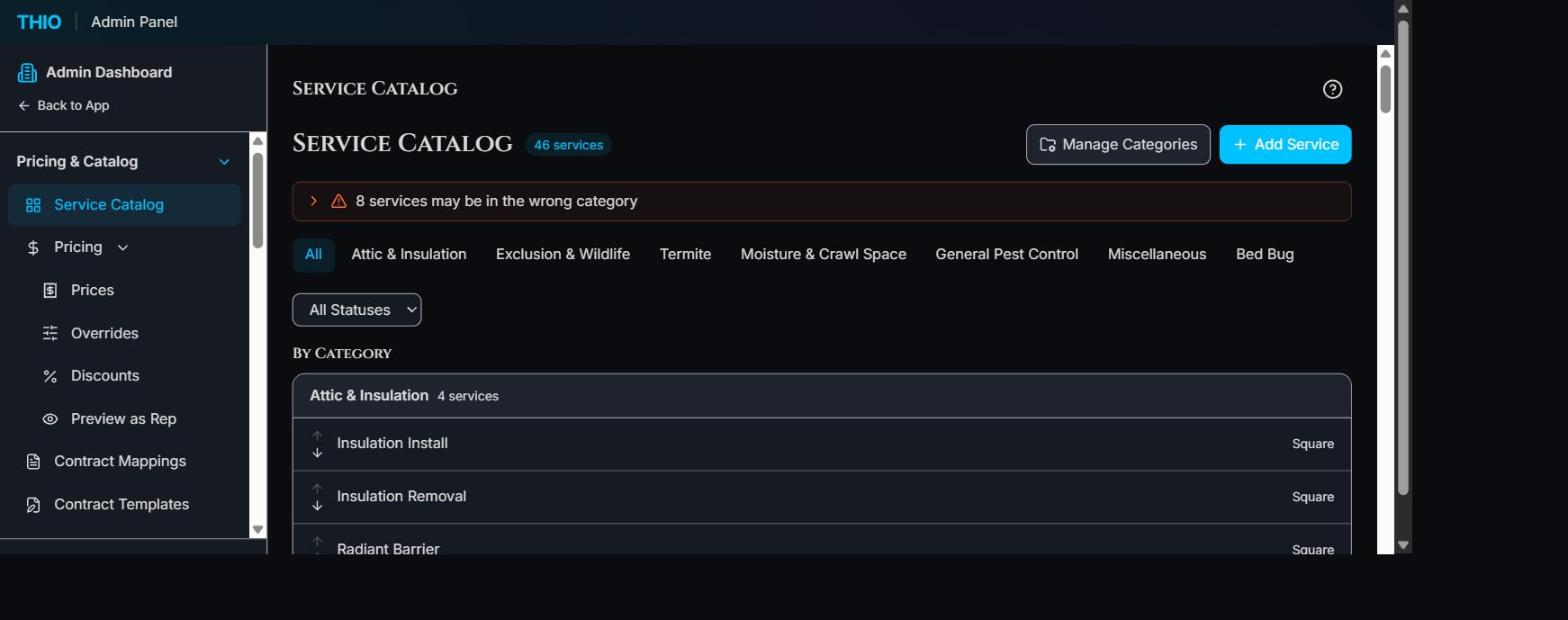Click the Attic & Insulation category header

pyautogui.click(x=821, y=396)
